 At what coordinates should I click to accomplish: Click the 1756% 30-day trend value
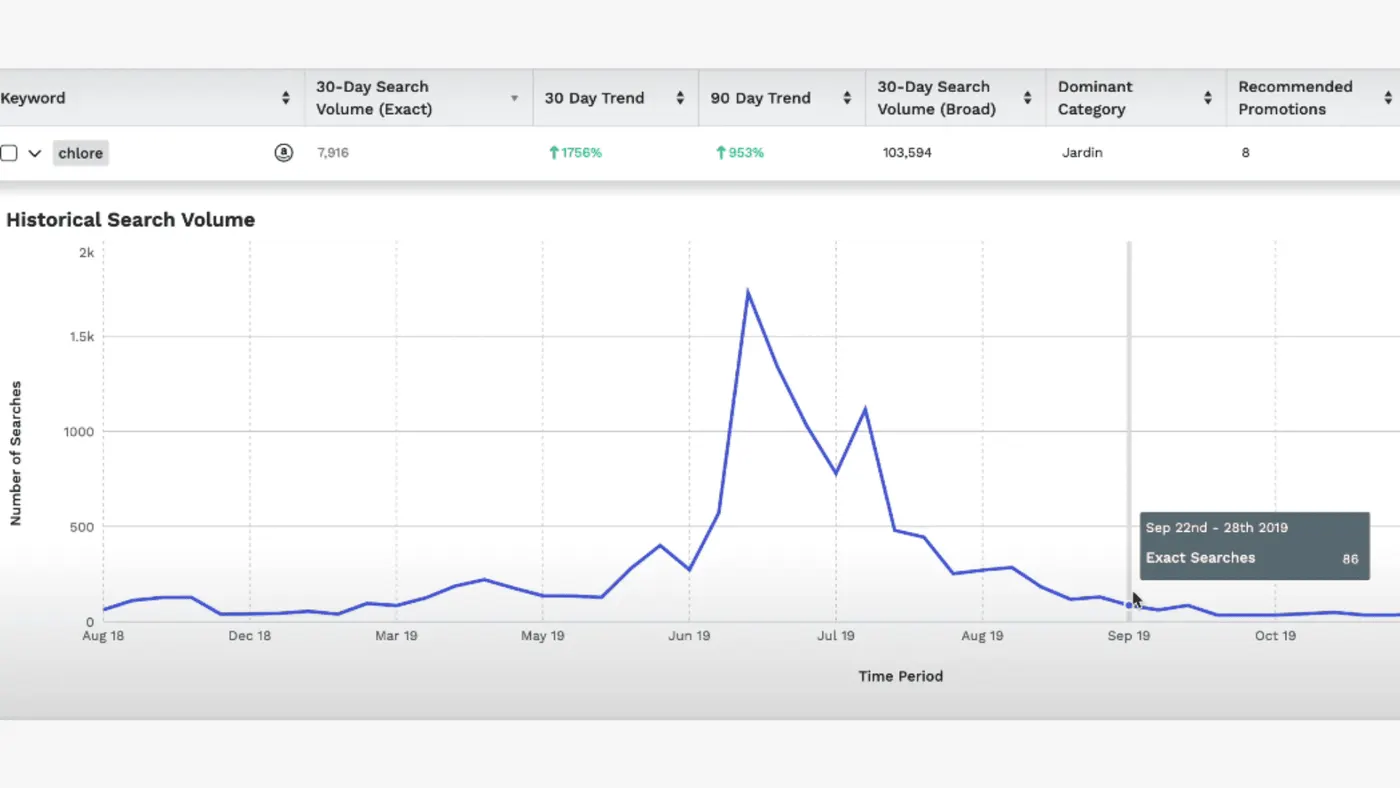click(575, 153)
